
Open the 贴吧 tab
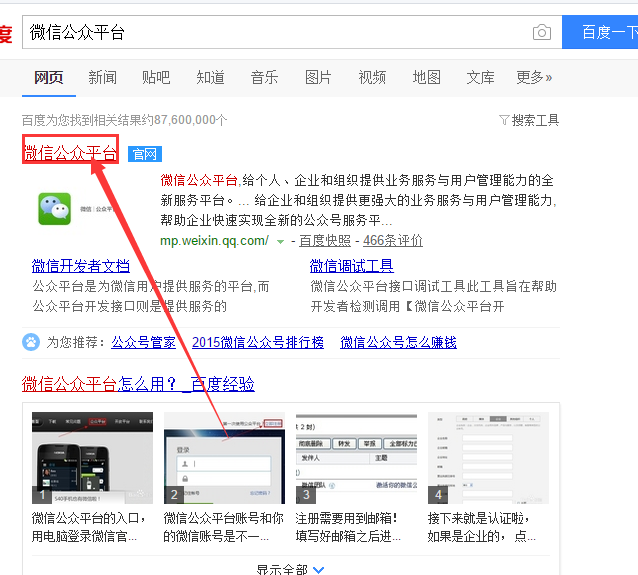156,77
